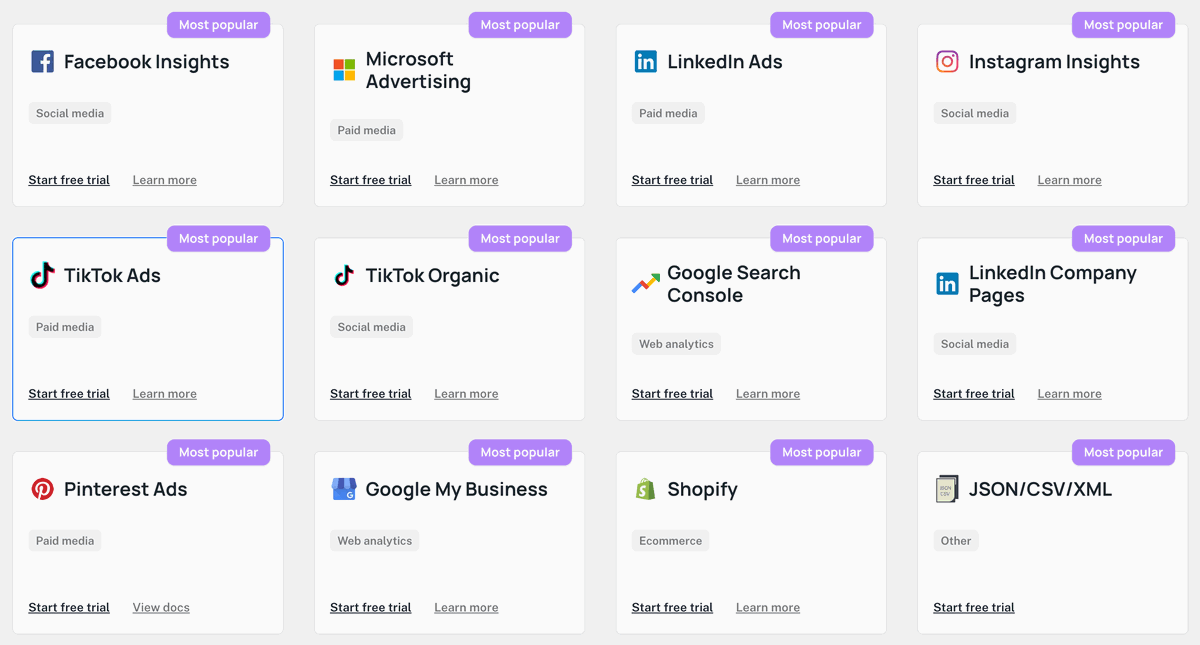This screenshot has width=1200, height=645.
Task: Click the Instagram Insights camera icon
Action: point(946,61)
